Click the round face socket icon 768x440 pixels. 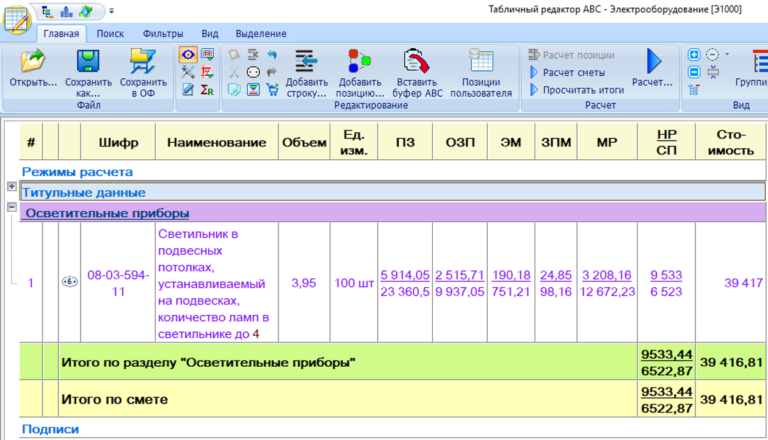coord(253,72)
